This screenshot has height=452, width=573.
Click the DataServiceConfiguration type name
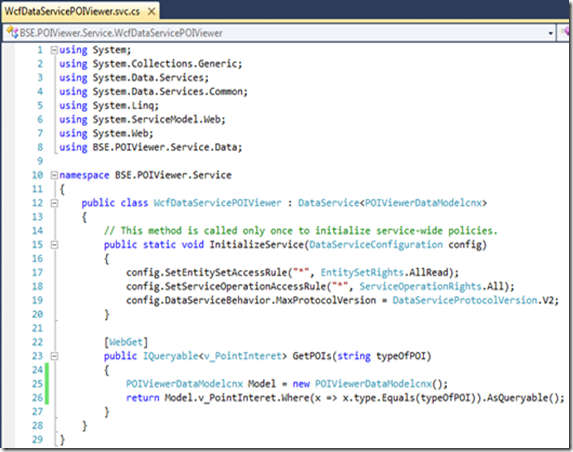tap(376, 244)
